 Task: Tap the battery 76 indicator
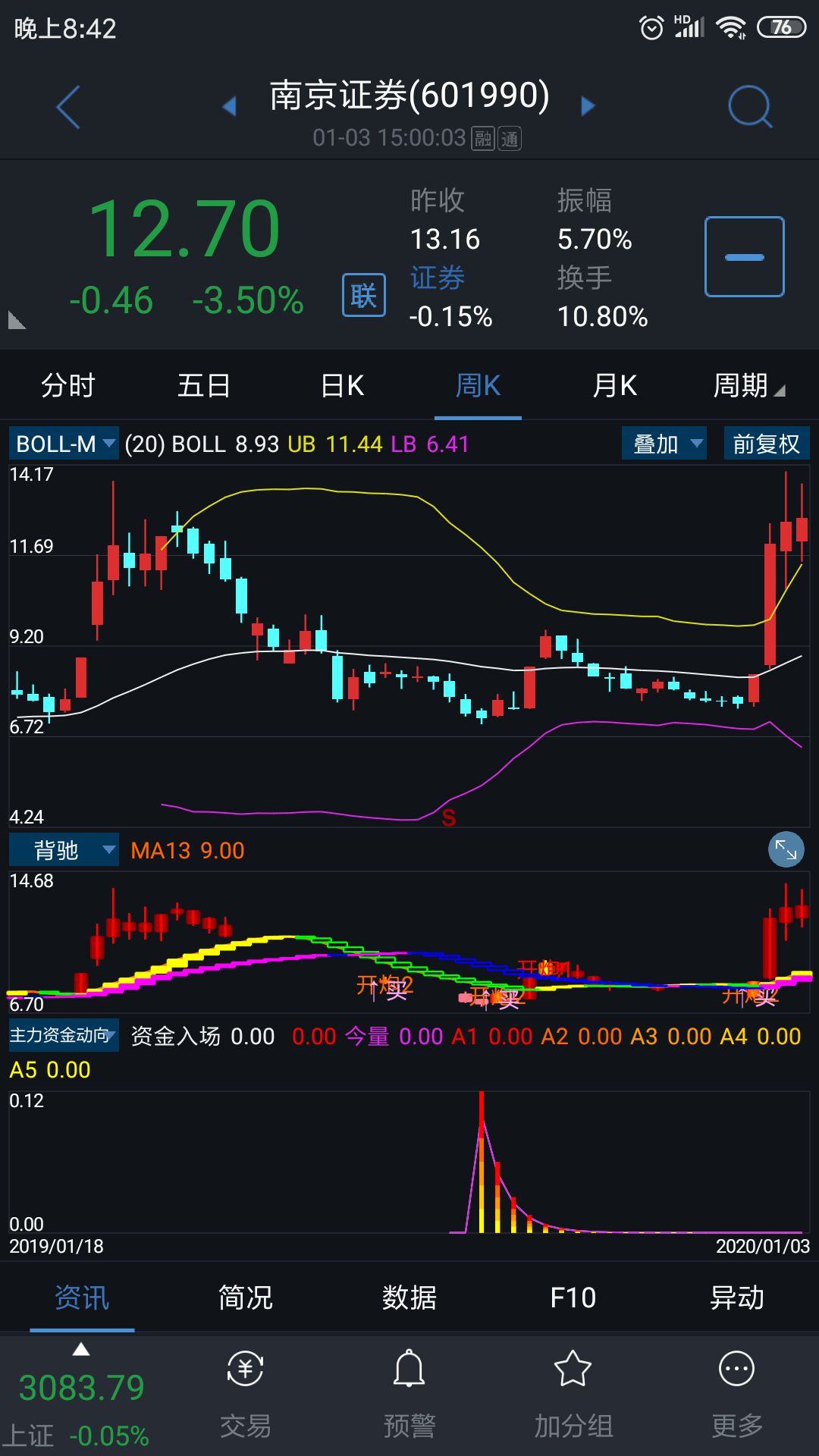point(781,28)
